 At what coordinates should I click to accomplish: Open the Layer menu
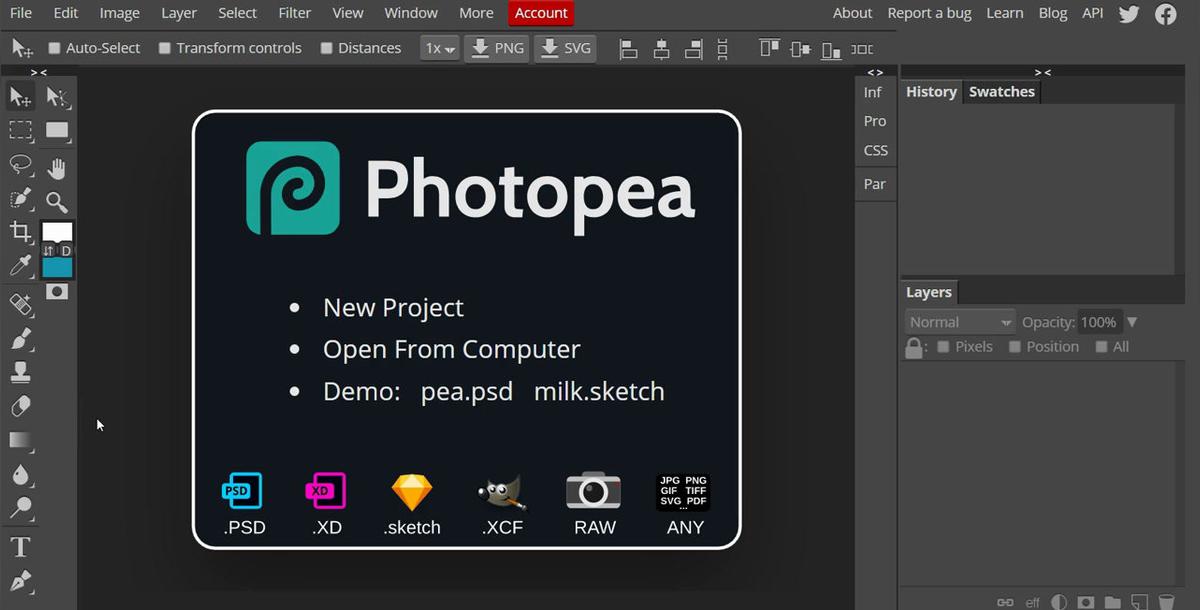click(179, 13)
